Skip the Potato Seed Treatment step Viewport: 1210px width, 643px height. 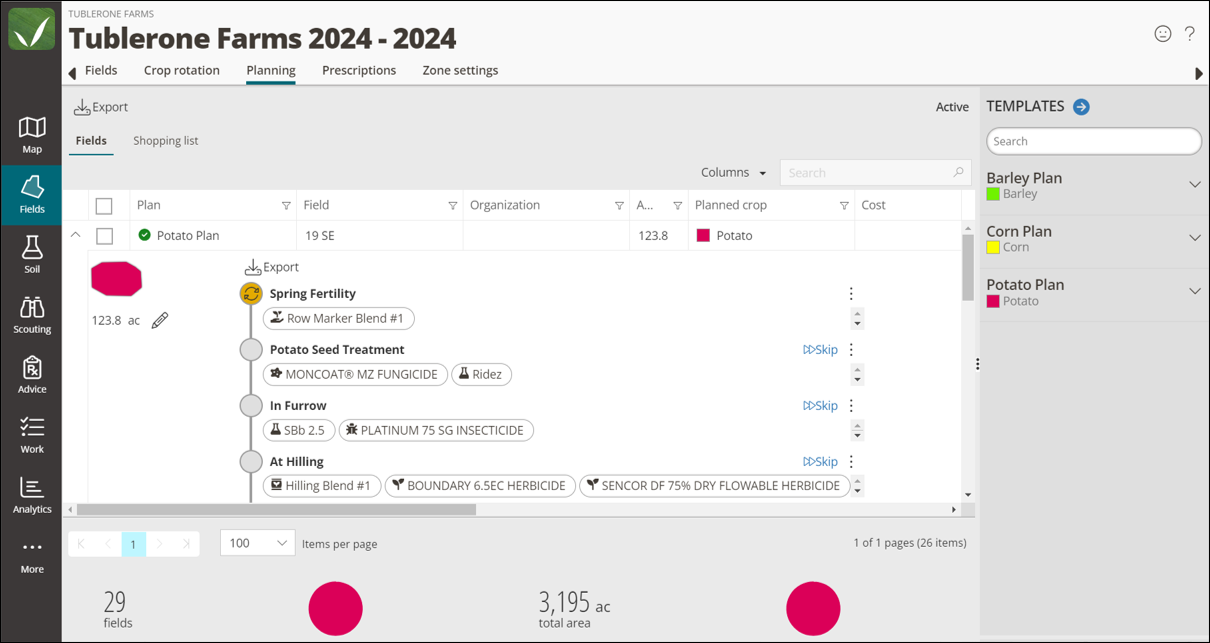pos(820,349)
